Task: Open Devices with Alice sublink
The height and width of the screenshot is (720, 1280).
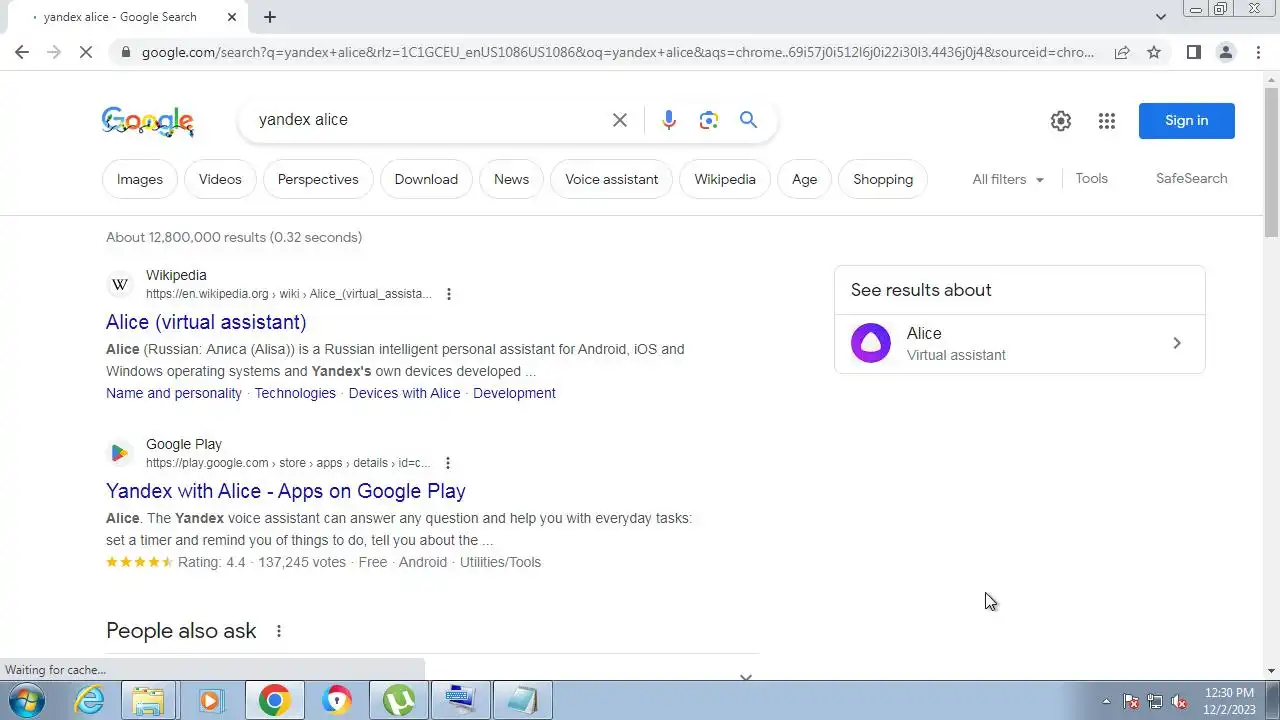Action: tap(404, 393)
